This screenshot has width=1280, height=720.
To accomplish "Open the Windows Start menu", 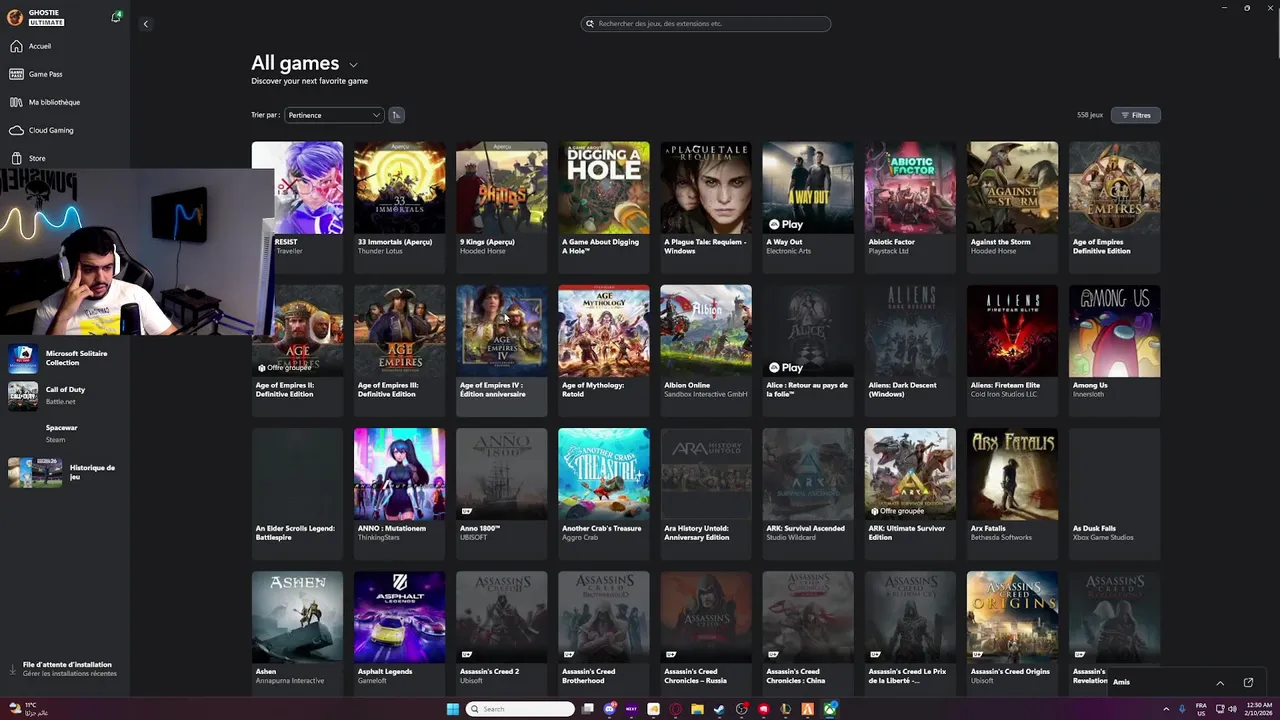I will pos(453,709).
